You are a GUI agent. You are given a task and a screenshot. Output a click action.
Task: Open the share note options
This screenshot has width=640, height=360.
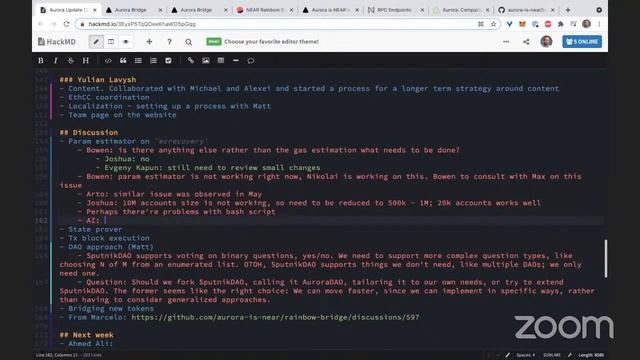point(526,42)
